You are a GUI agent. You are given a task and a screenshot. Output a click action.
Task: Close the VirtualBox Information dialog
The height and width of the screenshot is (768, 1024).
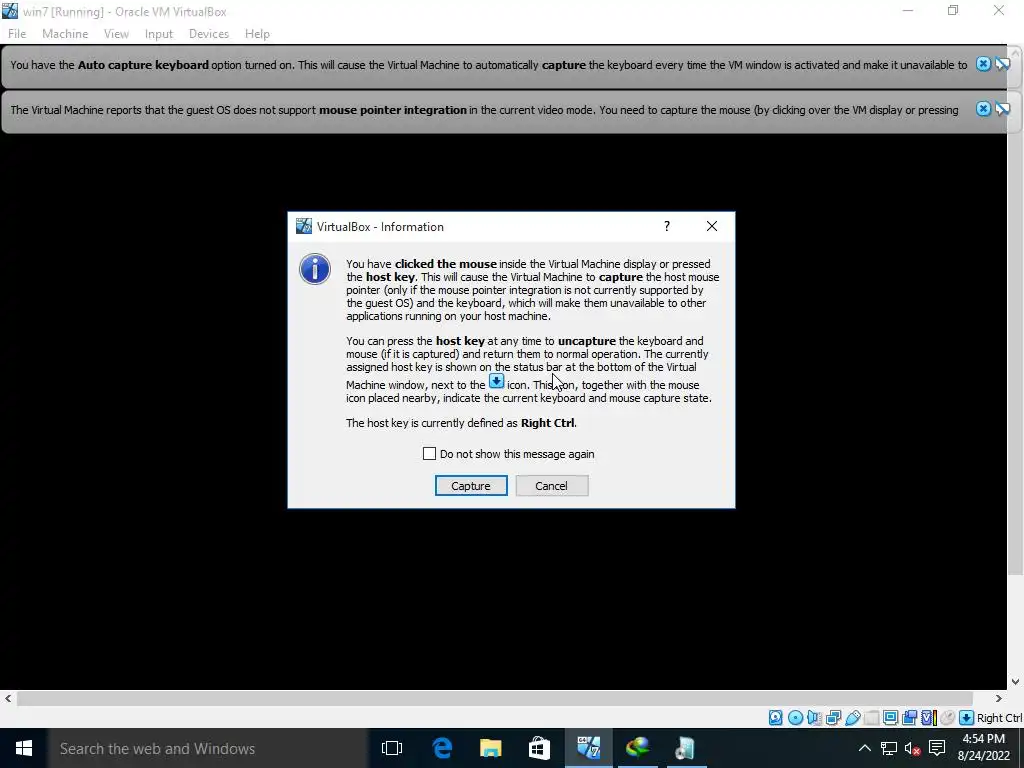tap(712, 226)
